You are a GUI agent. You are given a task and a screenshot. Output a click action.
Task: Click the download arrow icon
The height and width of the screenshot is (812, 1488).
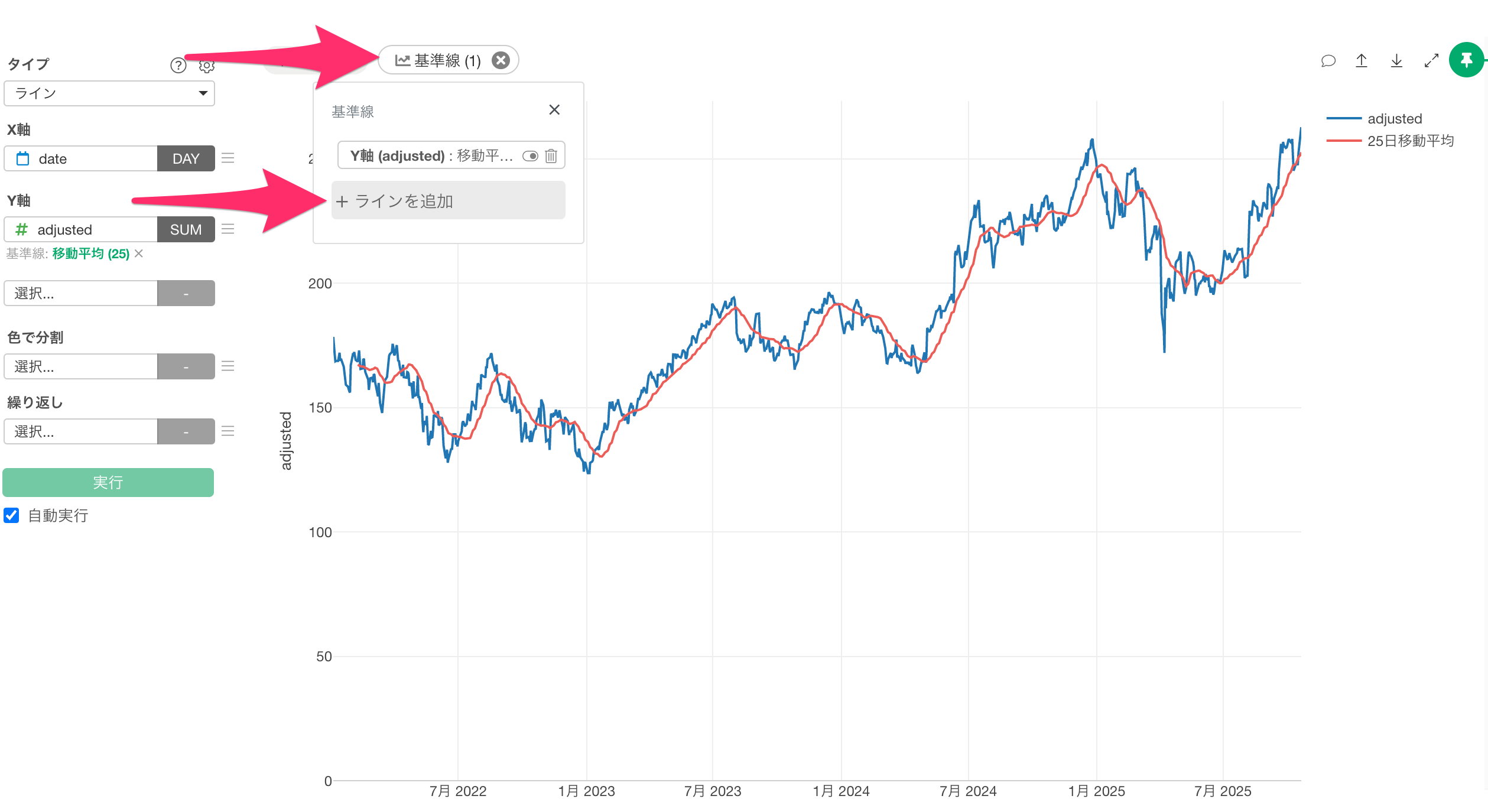(x=1396, y=61)
